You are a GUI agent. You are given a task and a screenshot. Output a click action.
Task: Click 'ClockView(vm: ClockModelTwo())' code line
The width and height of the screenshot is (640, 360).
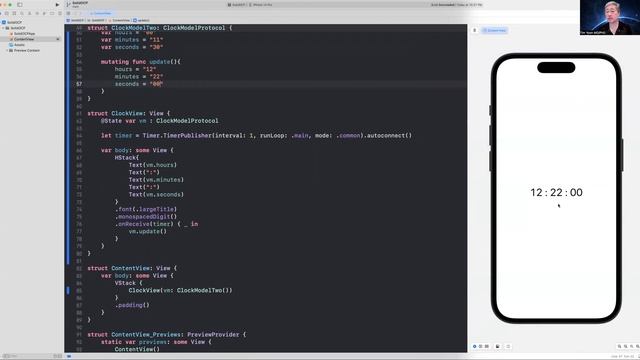(x=180, y=290)
